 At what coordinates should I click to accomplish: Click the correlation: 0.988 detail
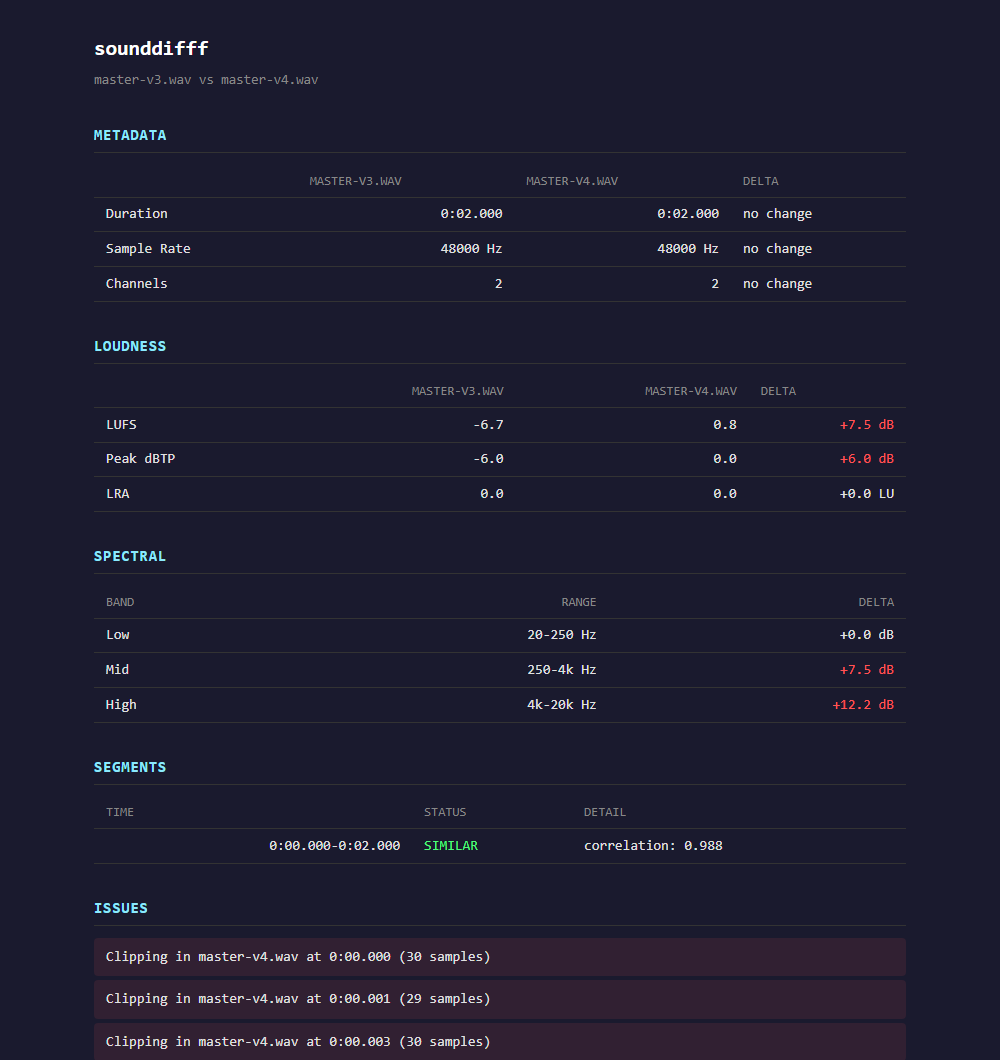click(x=653, y=846)
